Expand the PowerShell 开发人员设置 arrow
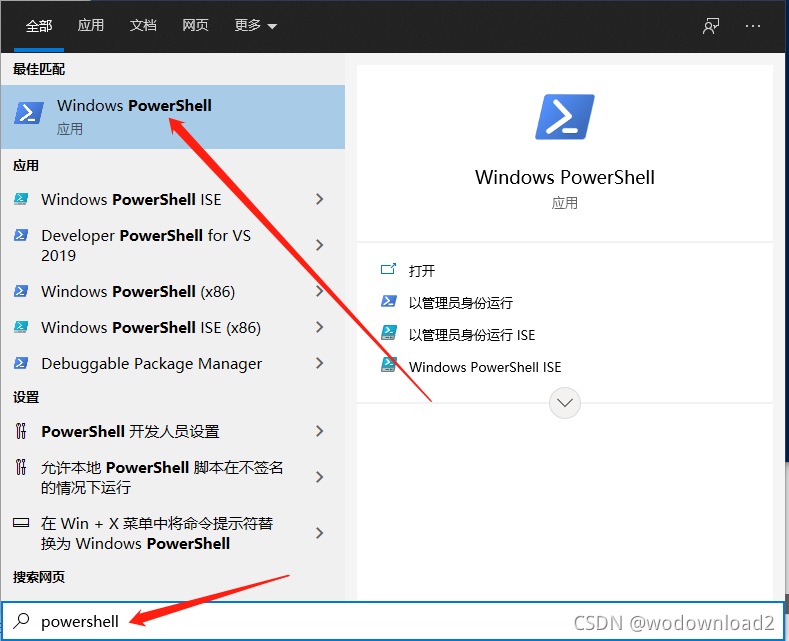This screenshot has width=789, height=641. [x=319, y=431]
